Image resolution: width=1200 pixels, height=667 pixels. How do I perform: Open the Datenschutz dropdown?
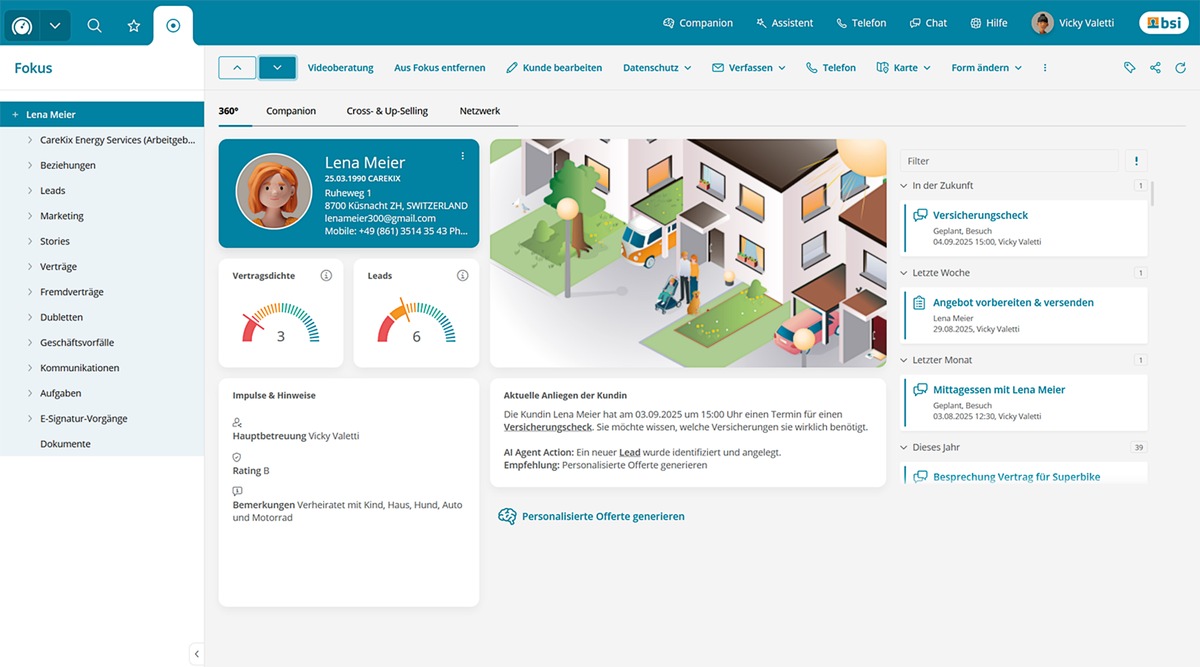click(657, 68)
